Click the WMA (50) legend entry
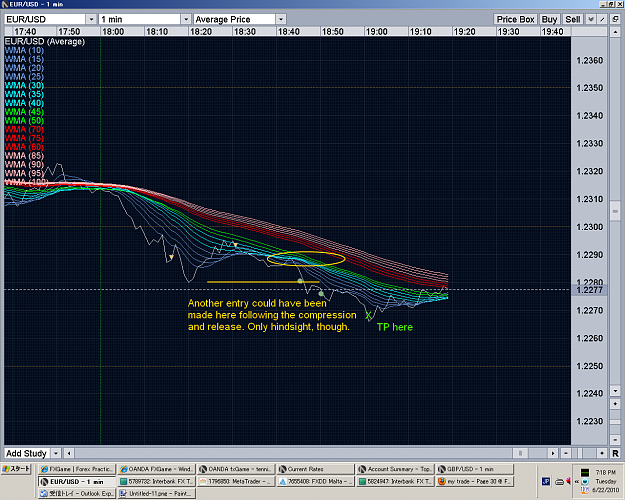Screen dimensions: 625x500 click(x=24, y=120)
